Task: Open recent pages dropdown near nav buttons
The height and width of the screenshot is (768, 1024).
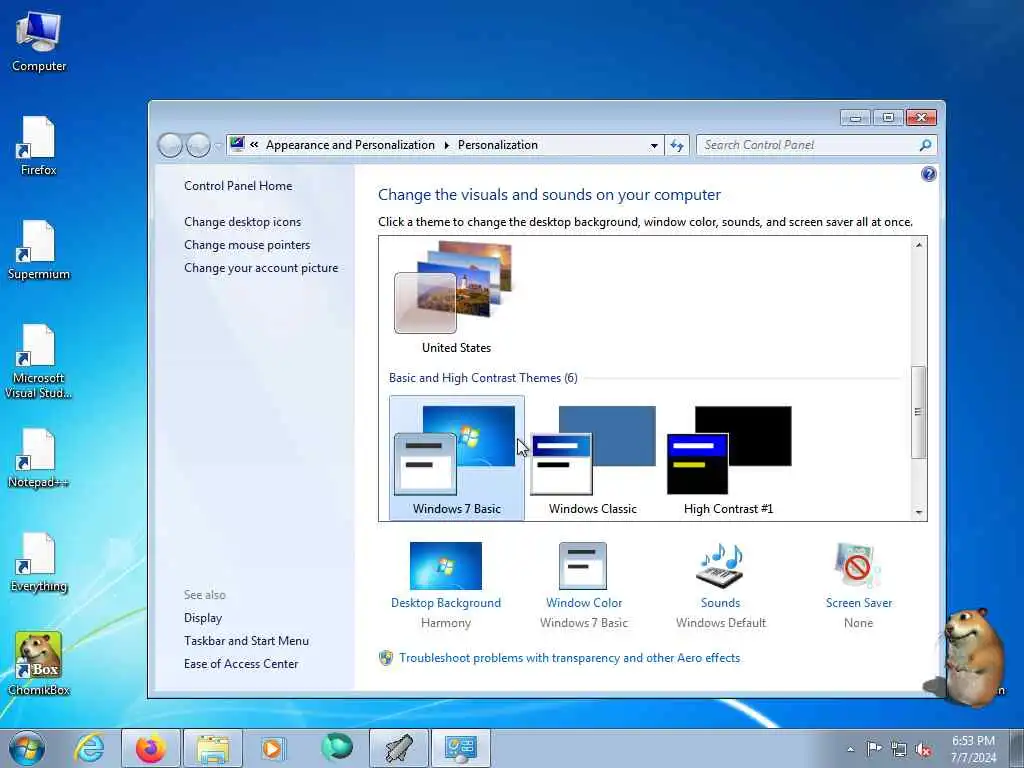Action: (217, 146)
